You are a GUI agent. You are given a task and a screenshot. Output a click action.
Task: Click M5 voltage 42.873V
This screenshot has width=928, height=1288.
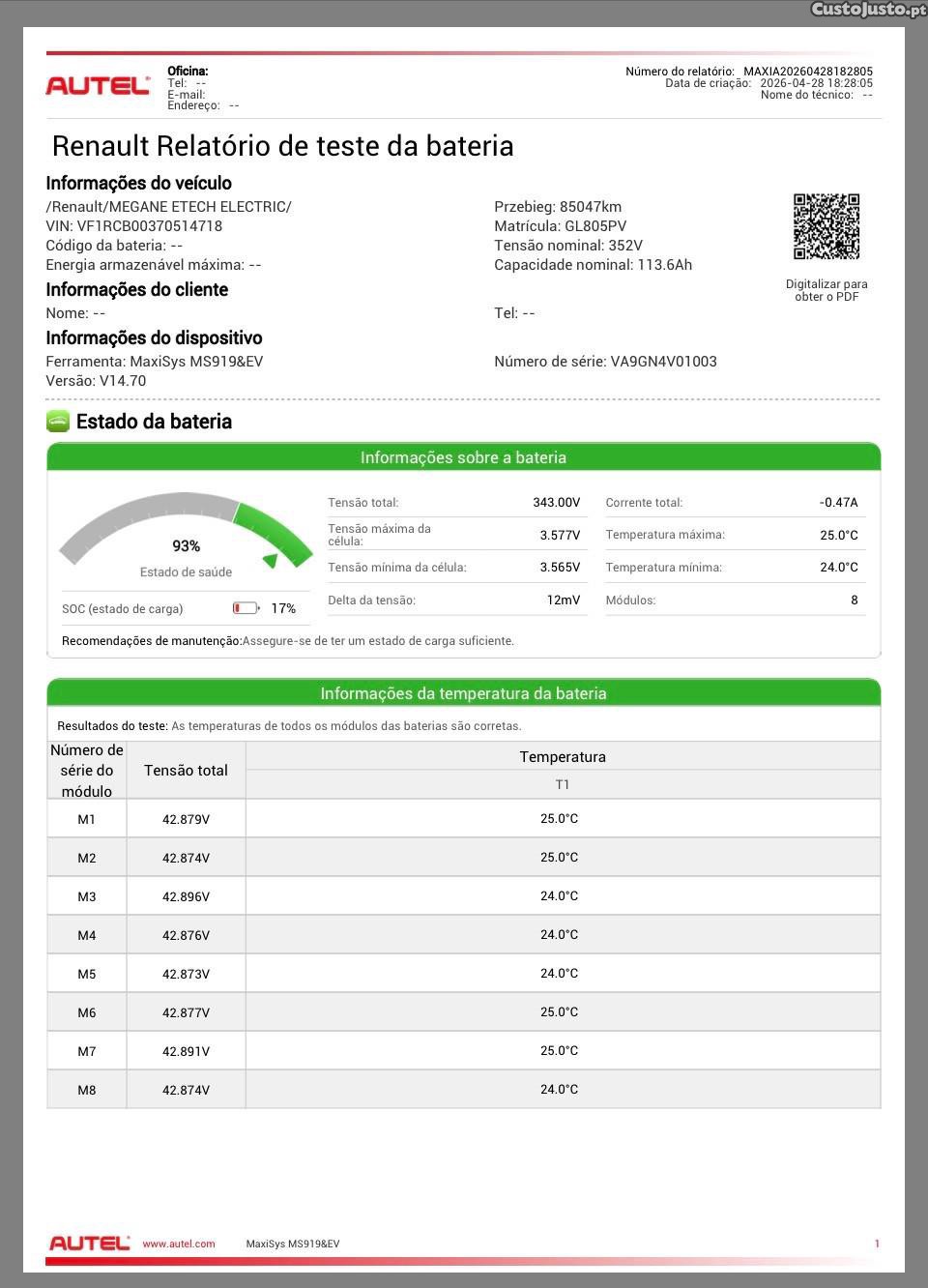186,974
